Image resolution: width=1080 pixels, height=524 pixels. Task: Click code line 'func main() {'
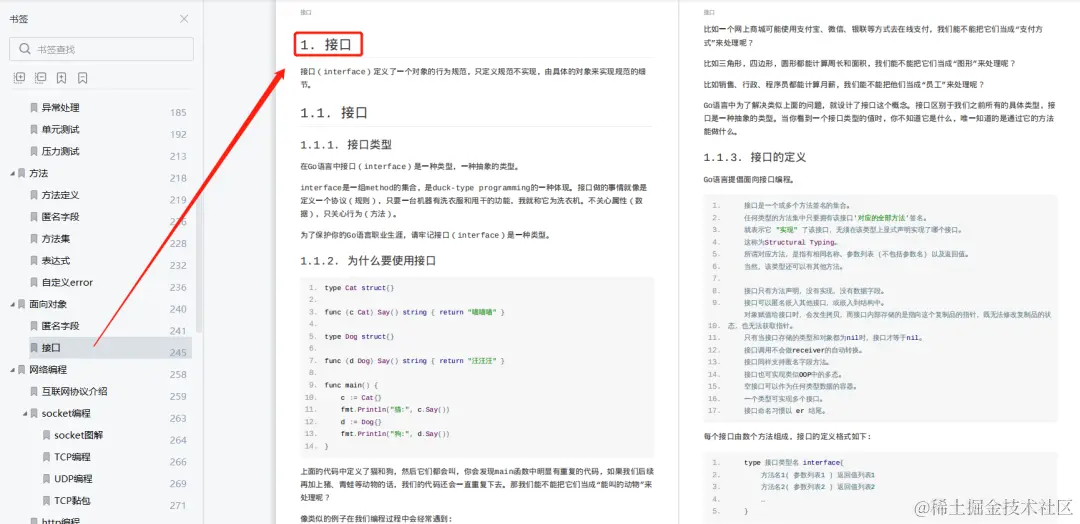click(351, 385)
